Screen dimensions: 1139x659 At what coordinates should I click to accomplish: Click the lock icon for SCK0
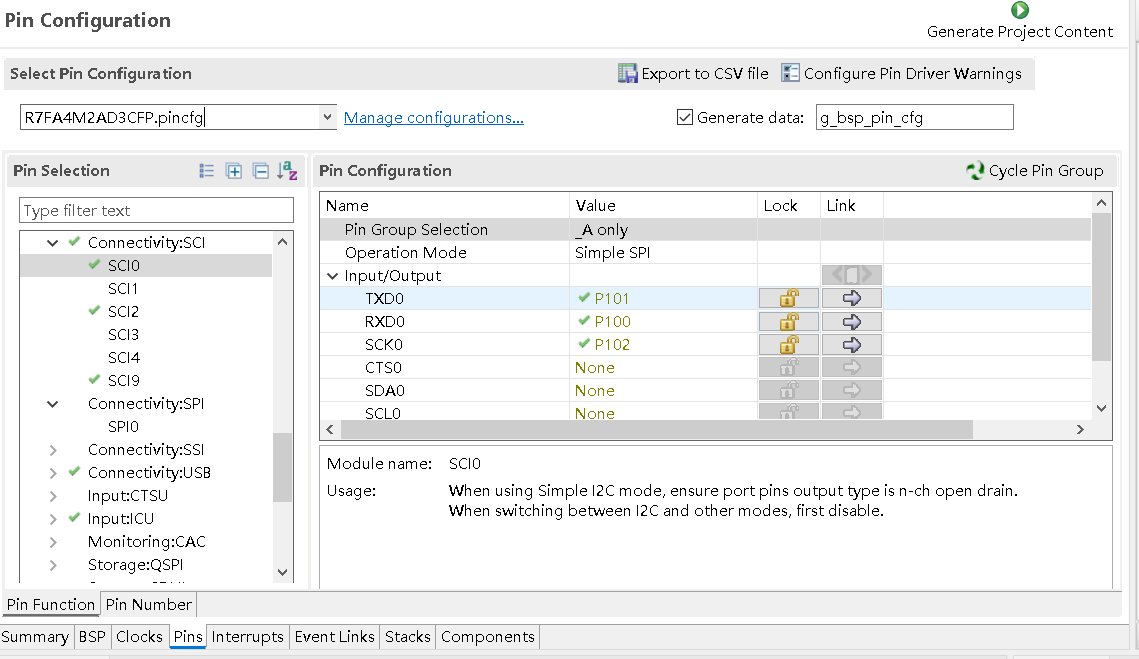tap(789, 344)
